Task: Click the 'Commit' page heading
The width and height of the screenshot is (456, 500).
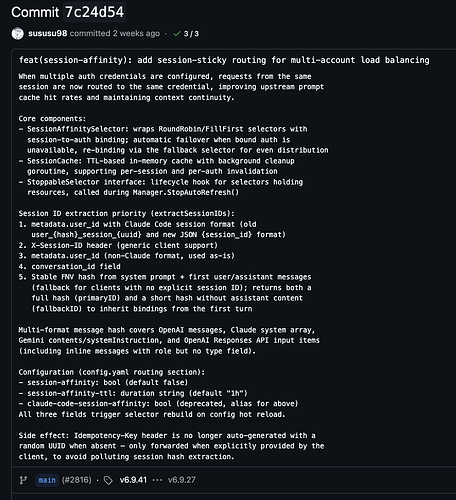Action: click(35, 12)
